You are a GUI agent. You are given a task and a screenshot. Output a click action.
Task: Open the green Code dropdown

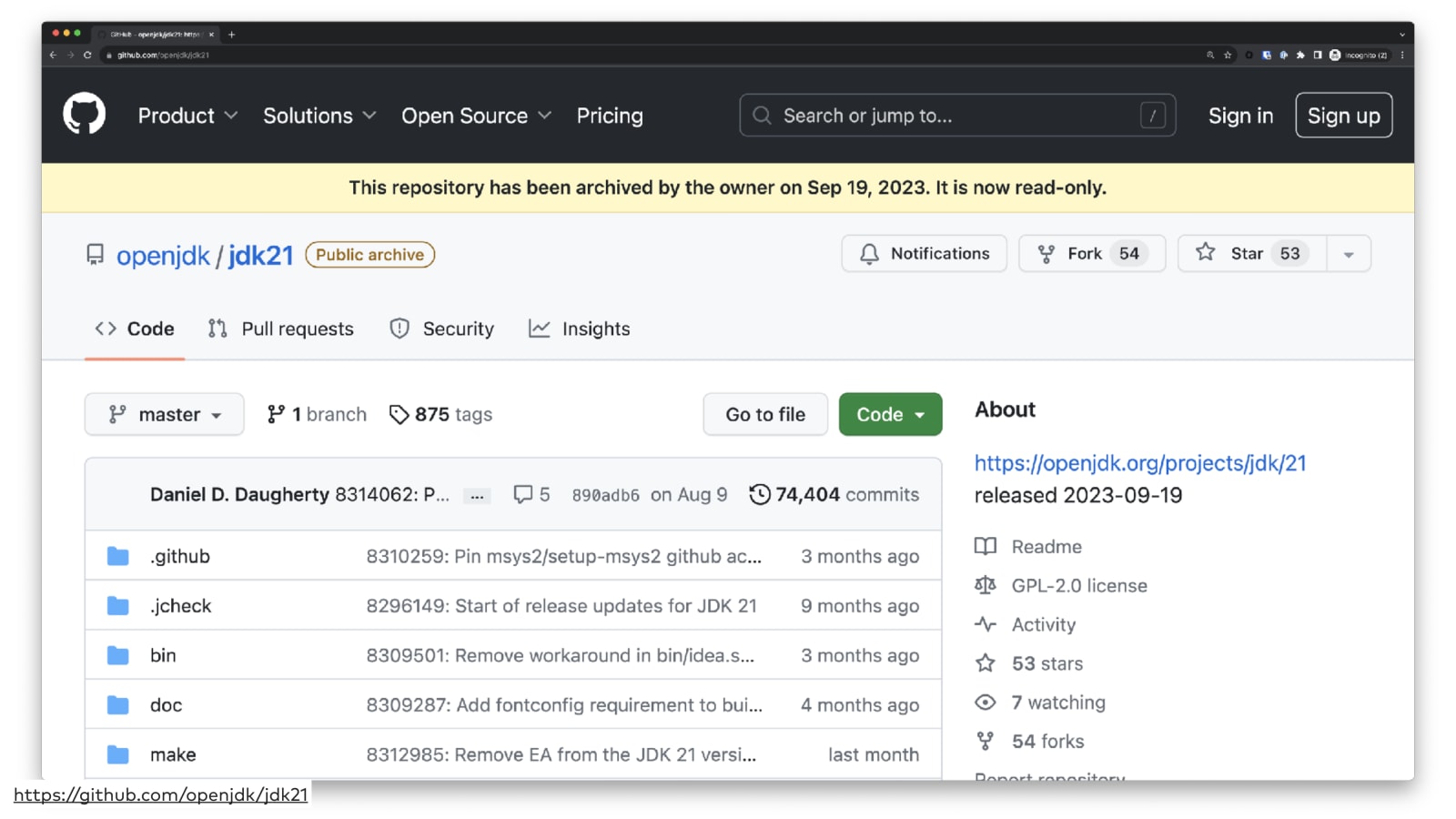[890, 414]
